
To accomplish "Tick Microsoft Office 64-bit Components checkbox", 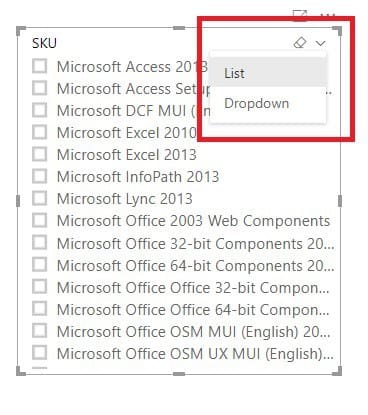I will [x=39, y=264].
